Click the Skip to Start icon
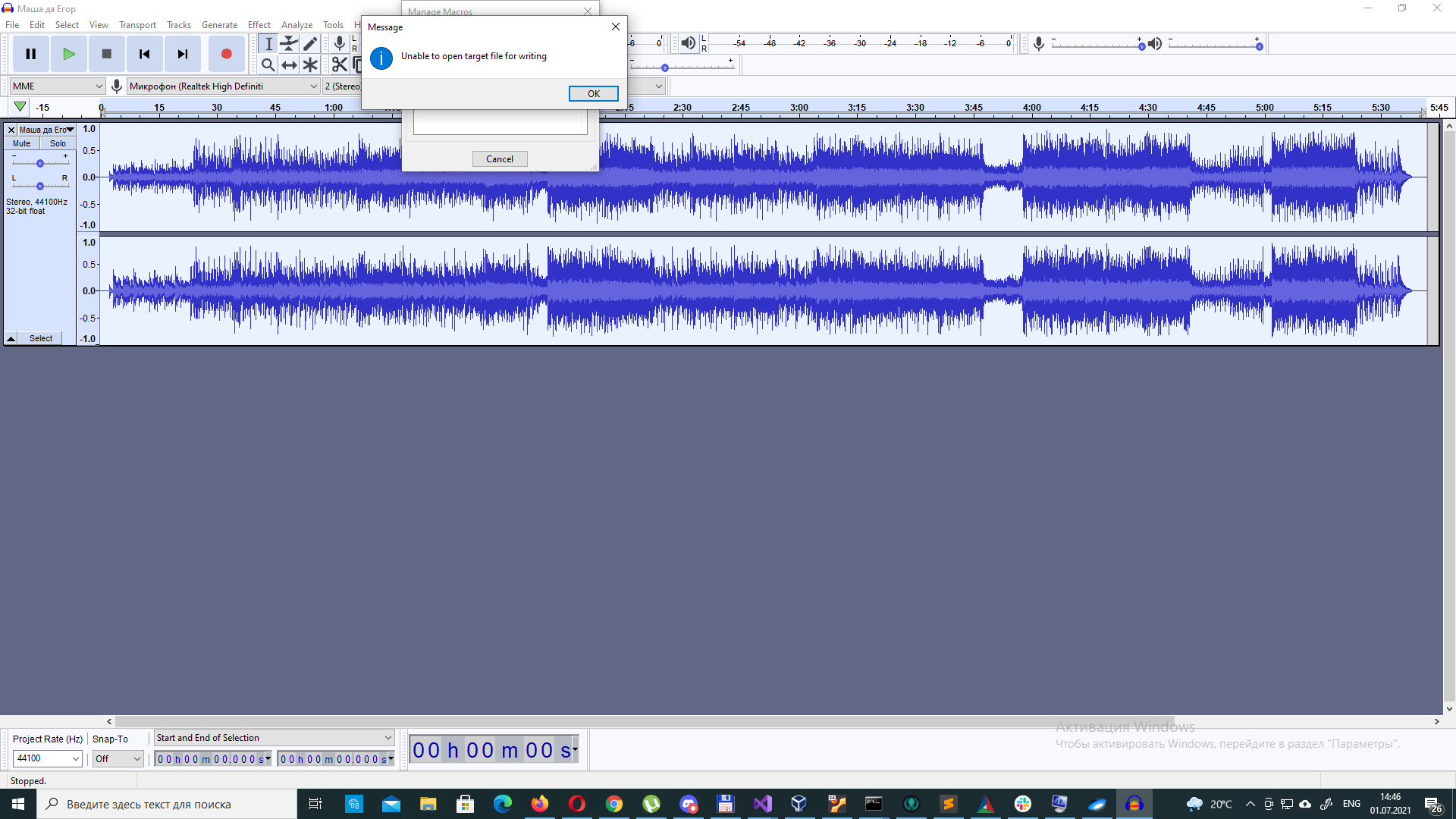Viewport: 1456px width, 819px height. point(144,53)
